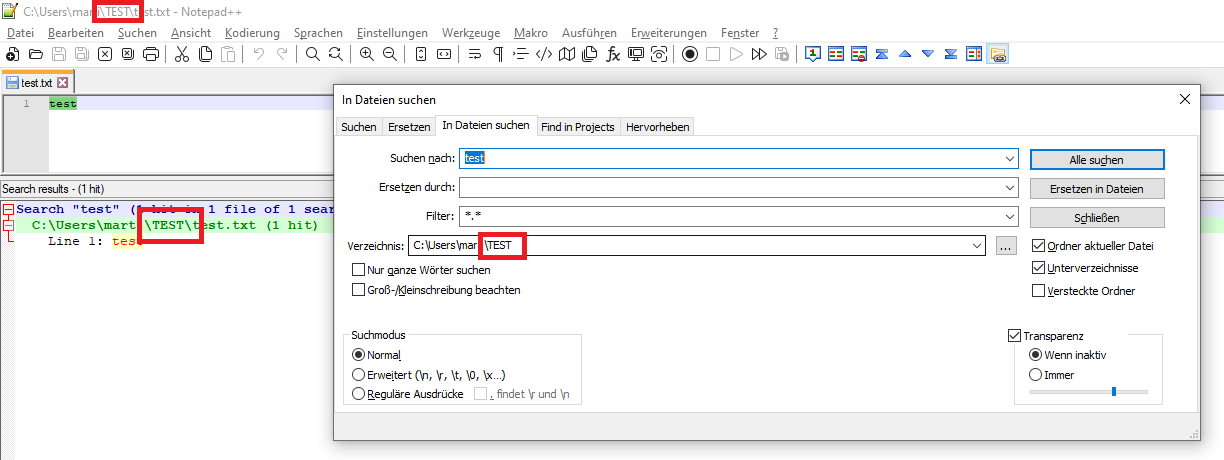Expand Verzeichnis dropdown arrow
The image size is (1224, 460).
tap(977, 245)
